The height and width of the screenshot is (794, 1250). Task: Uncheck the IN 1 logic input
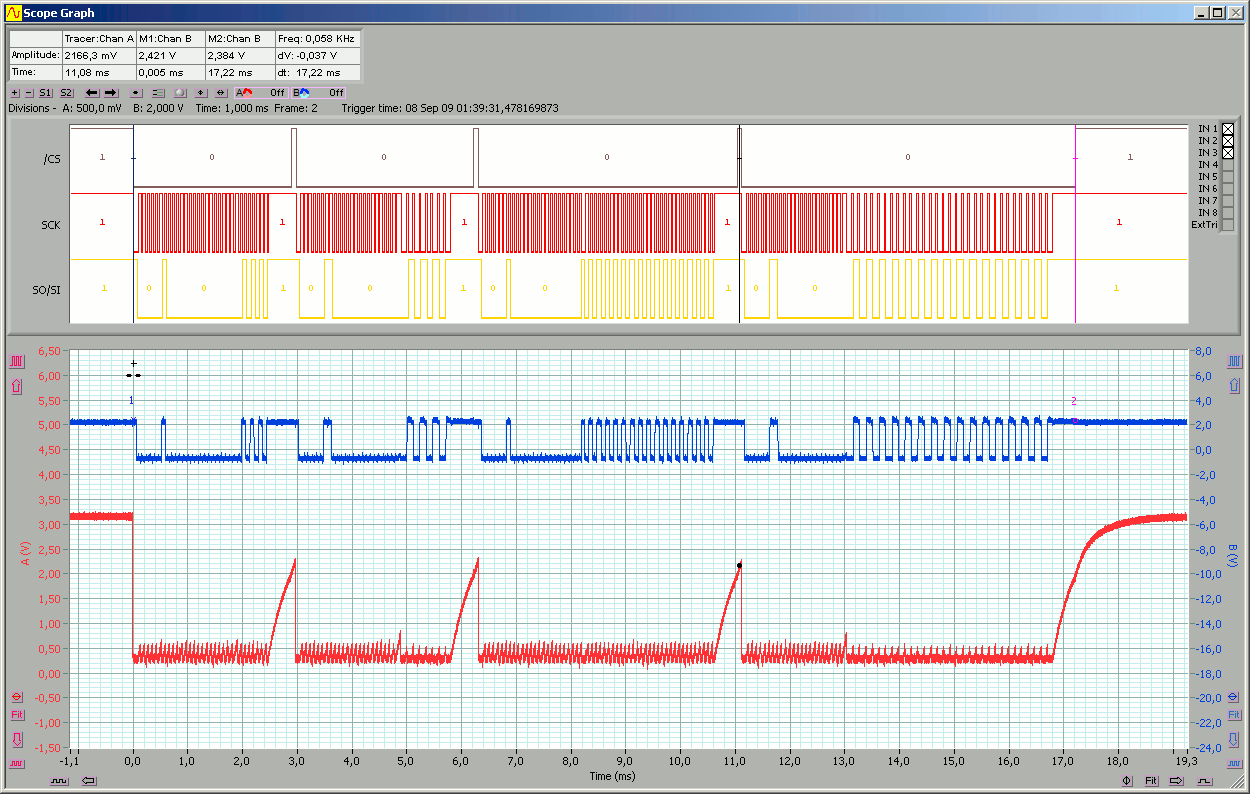pyautogui.click(x=1228, y=129)
